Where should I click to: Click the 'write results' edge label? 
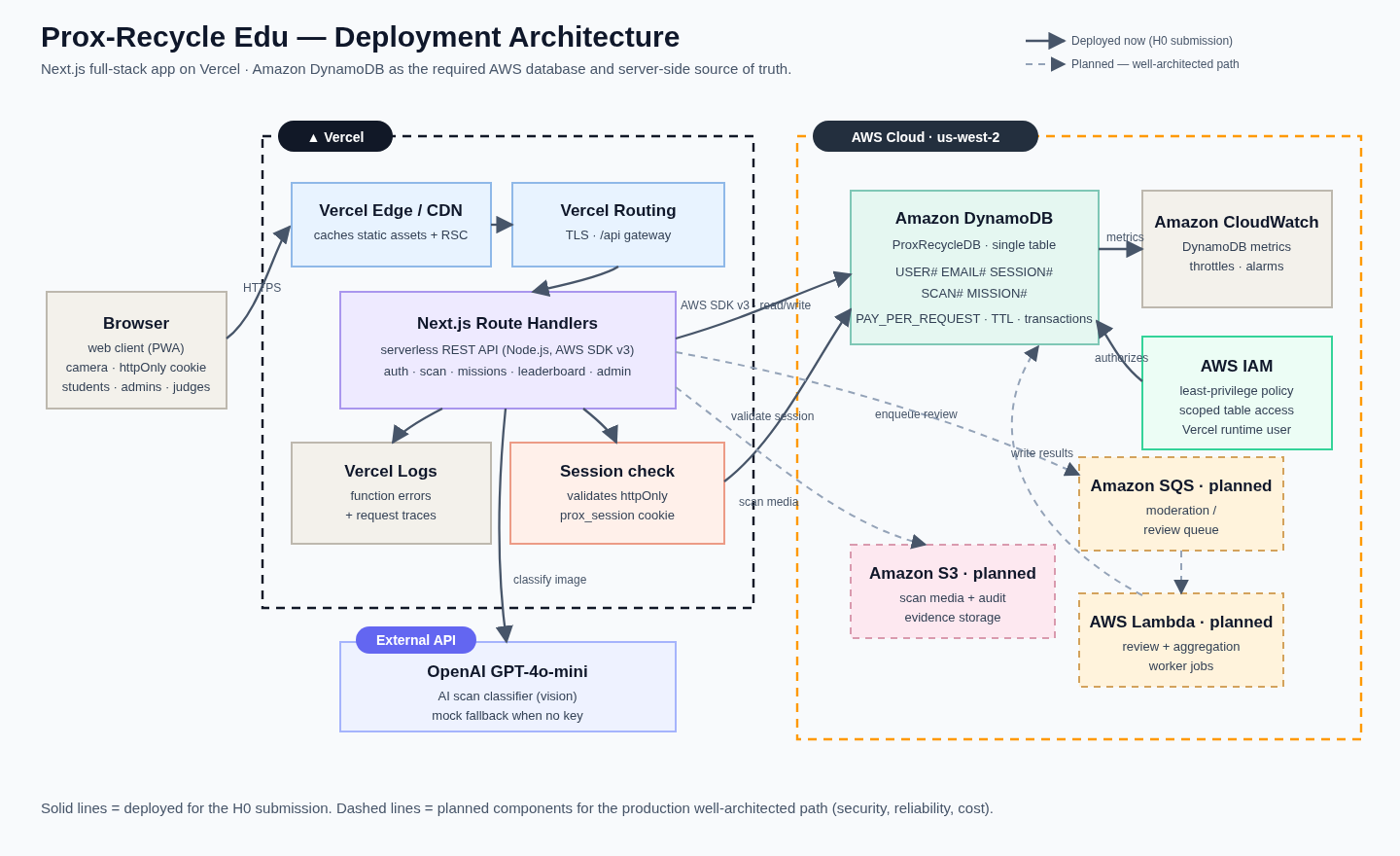1042,453
